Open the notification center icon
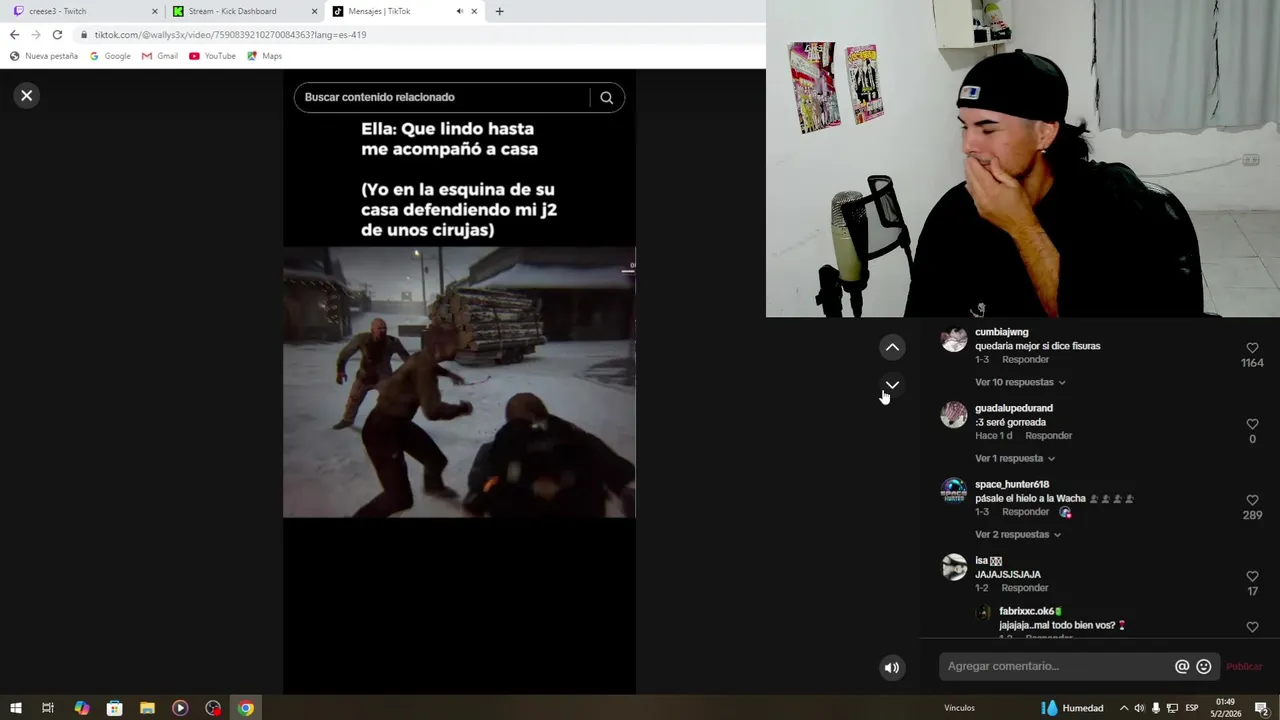Image resolution: width=1280 pixels, height=720 pixels. coord(1262,708)
